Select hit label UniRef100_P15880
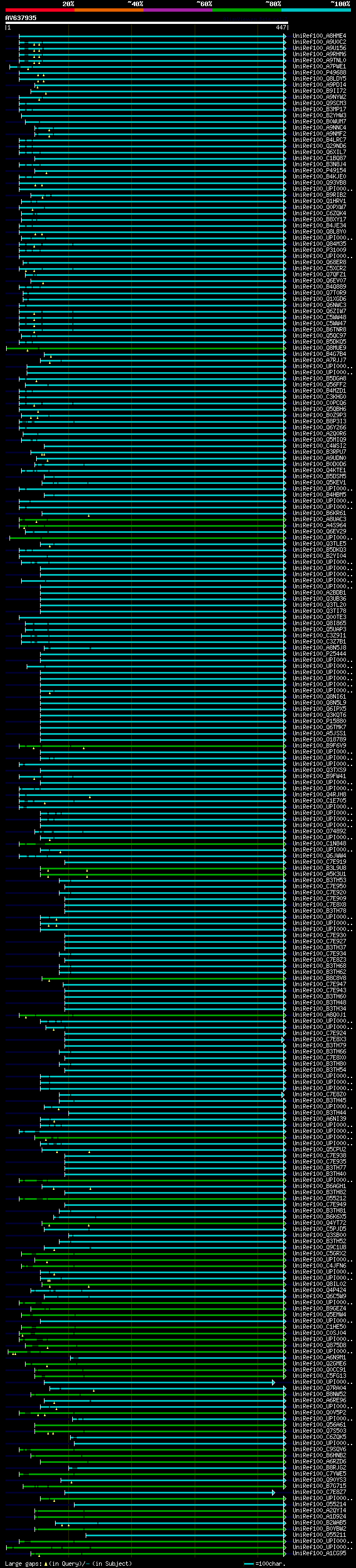This screenshot has width=356, height=1568. (x=319, y=721)
